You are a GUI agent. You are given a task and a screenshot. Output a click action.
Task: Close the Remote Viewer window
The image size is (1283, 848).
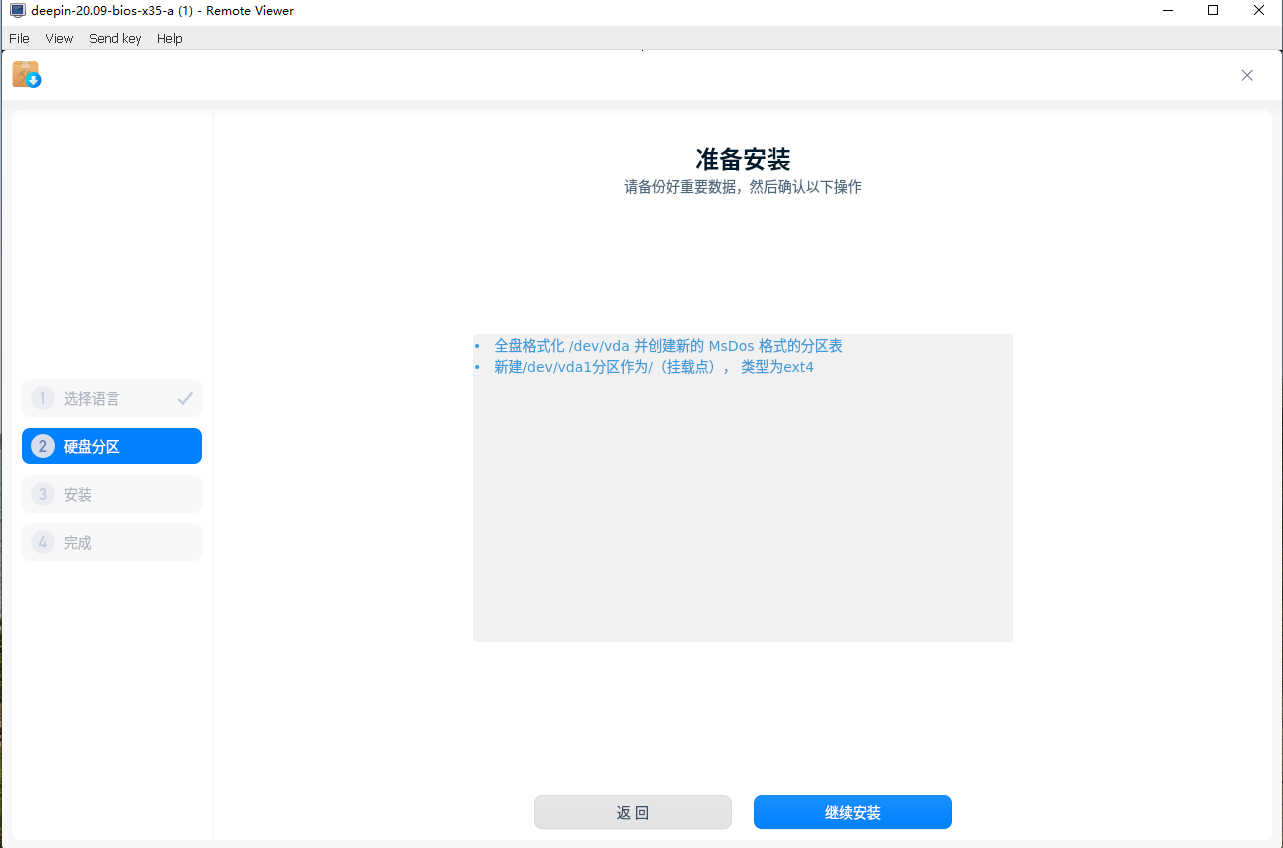1259,10
